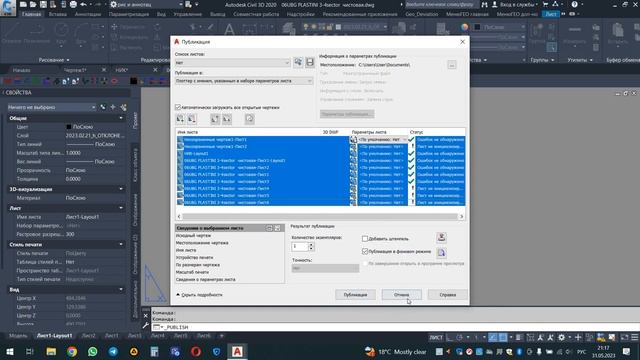Switch to the Чертеж1 document tab
This screenshot has height=360, width=640.
pos(76,70)
